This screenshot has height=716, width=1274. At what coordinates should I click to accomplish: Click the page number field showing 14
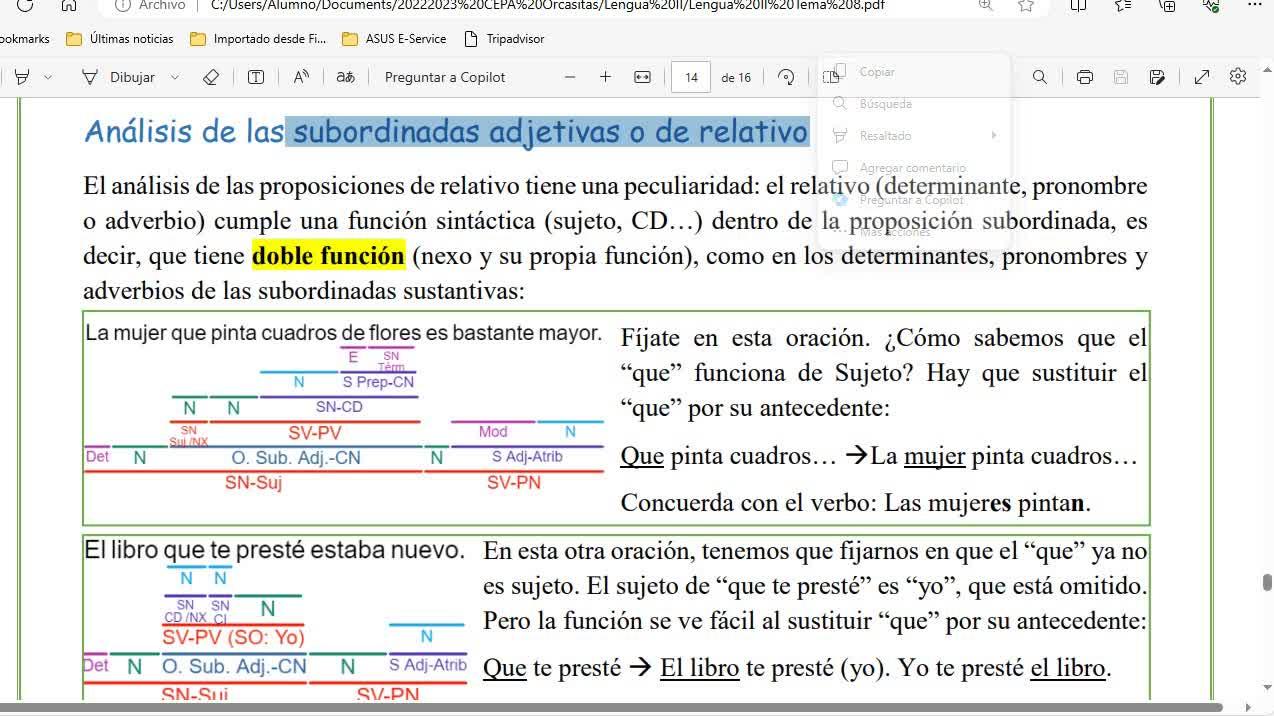(691, 77)
